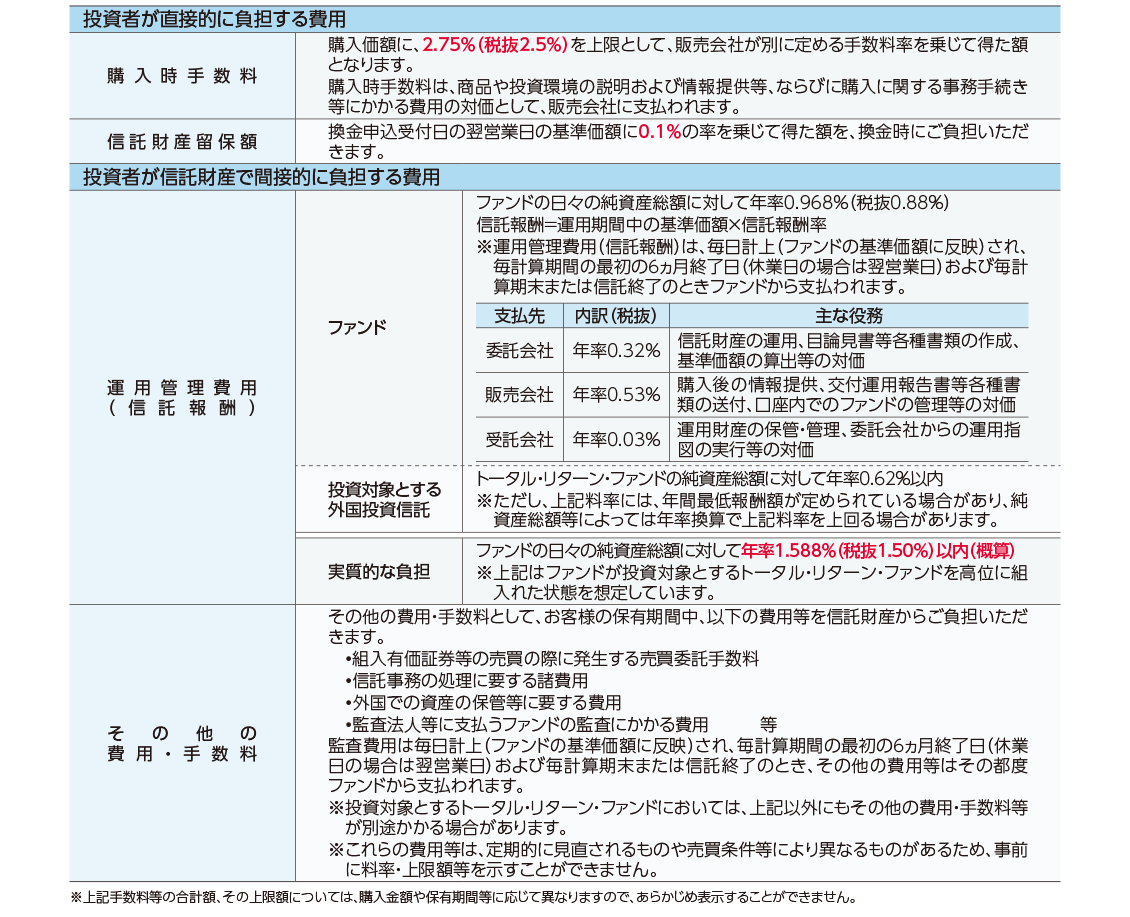The width and height of the screenshot is (1130, 917).
Task: Click the red 2.75%(税抜2.5%) rate text
Action: point(495,45)
